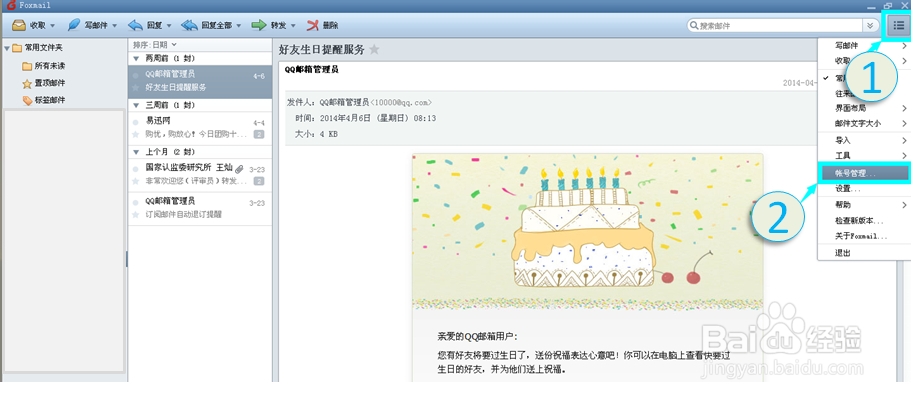The height and width of the screenshot is (399, 914).
Task: Open dropdown arrow next to 转发
Action: tap(293, 26)
